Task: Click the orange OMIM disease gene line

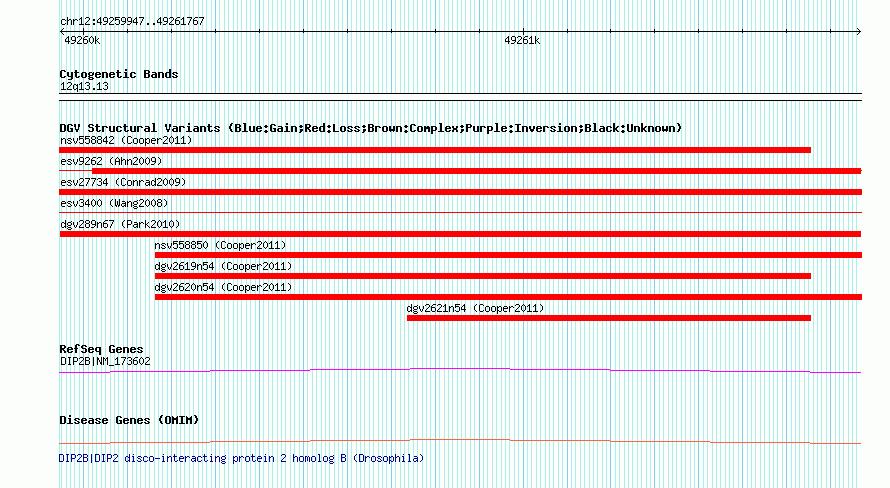Action: click(460, 441)
